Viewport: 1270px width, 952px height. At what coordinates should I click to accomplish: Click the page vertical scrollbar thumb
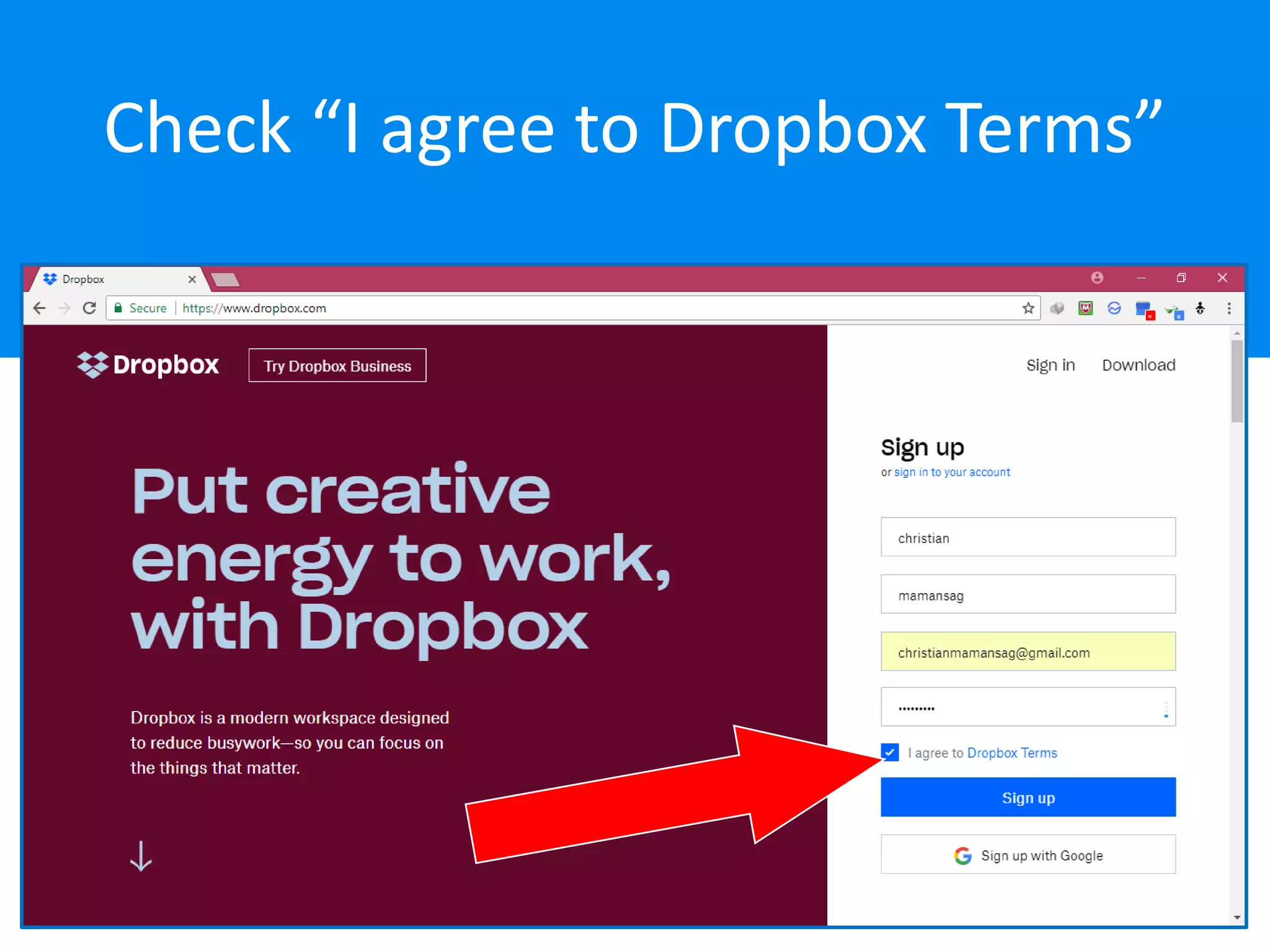coord(1237,381)
